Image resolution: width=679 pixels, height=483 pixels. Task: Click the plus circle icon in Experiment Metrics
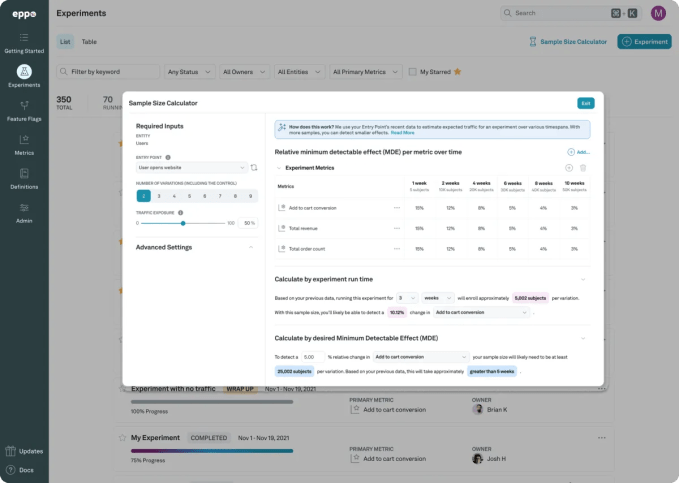pos(569,168)
